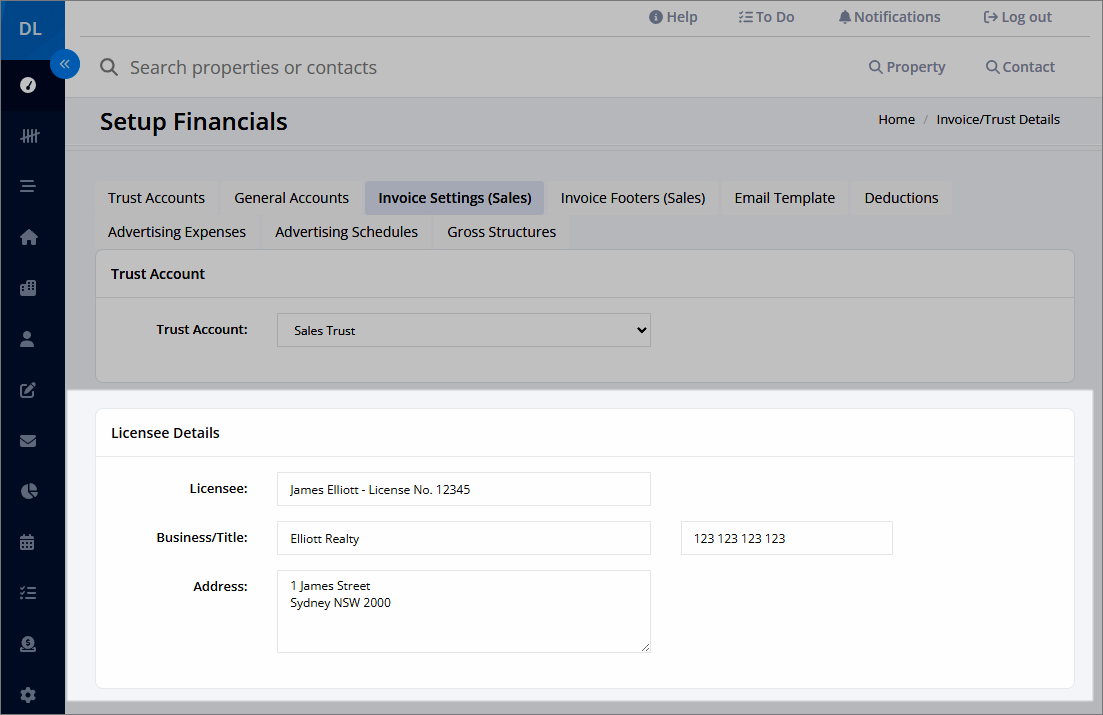Open Advertising Schedules tab
The height and width of the screenshot is (715, 1103).
[346, 232]
